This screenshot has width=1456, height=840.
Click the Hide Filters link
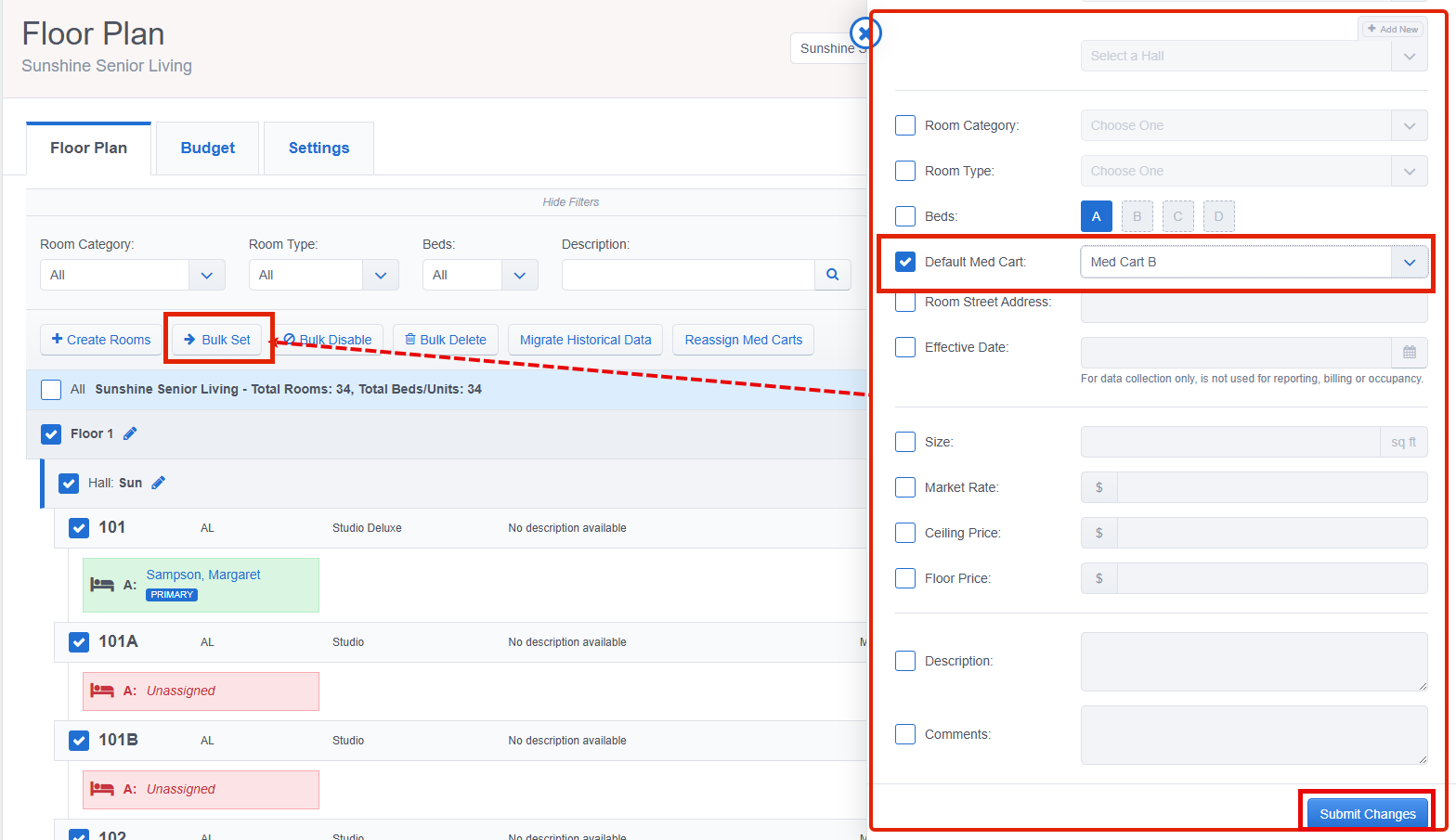pos(571,202)
